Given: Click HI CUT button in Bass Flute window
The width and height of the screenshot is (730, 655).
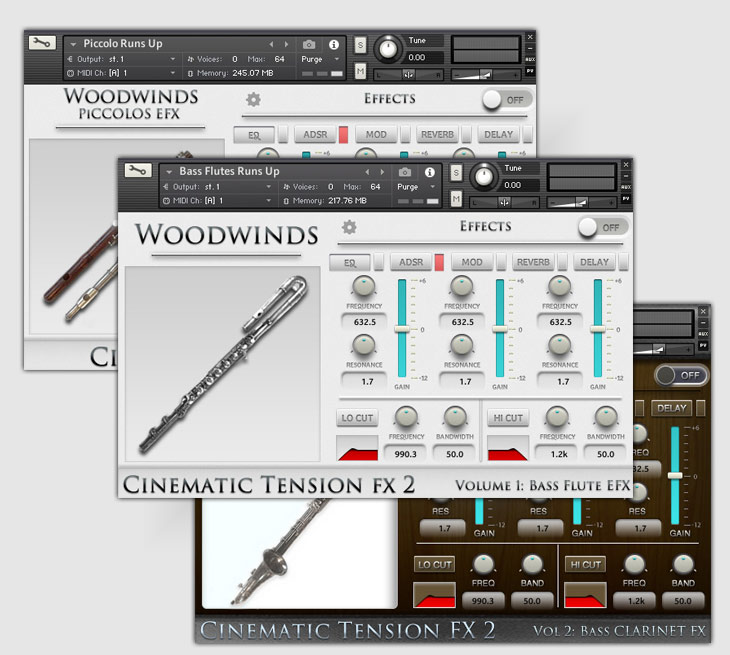Looking at the screenshot, I should (508, 418).
